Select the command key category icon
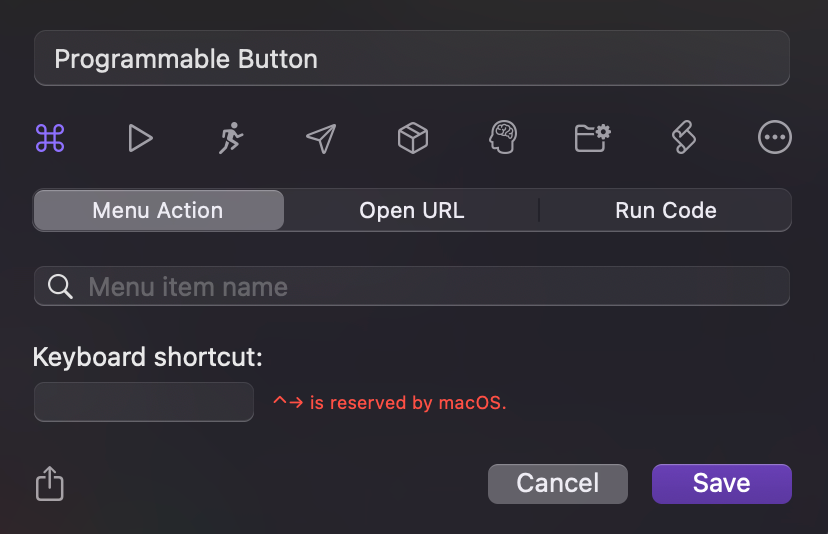The height and width of the screenshot is (534, 828). click(50, 138)
